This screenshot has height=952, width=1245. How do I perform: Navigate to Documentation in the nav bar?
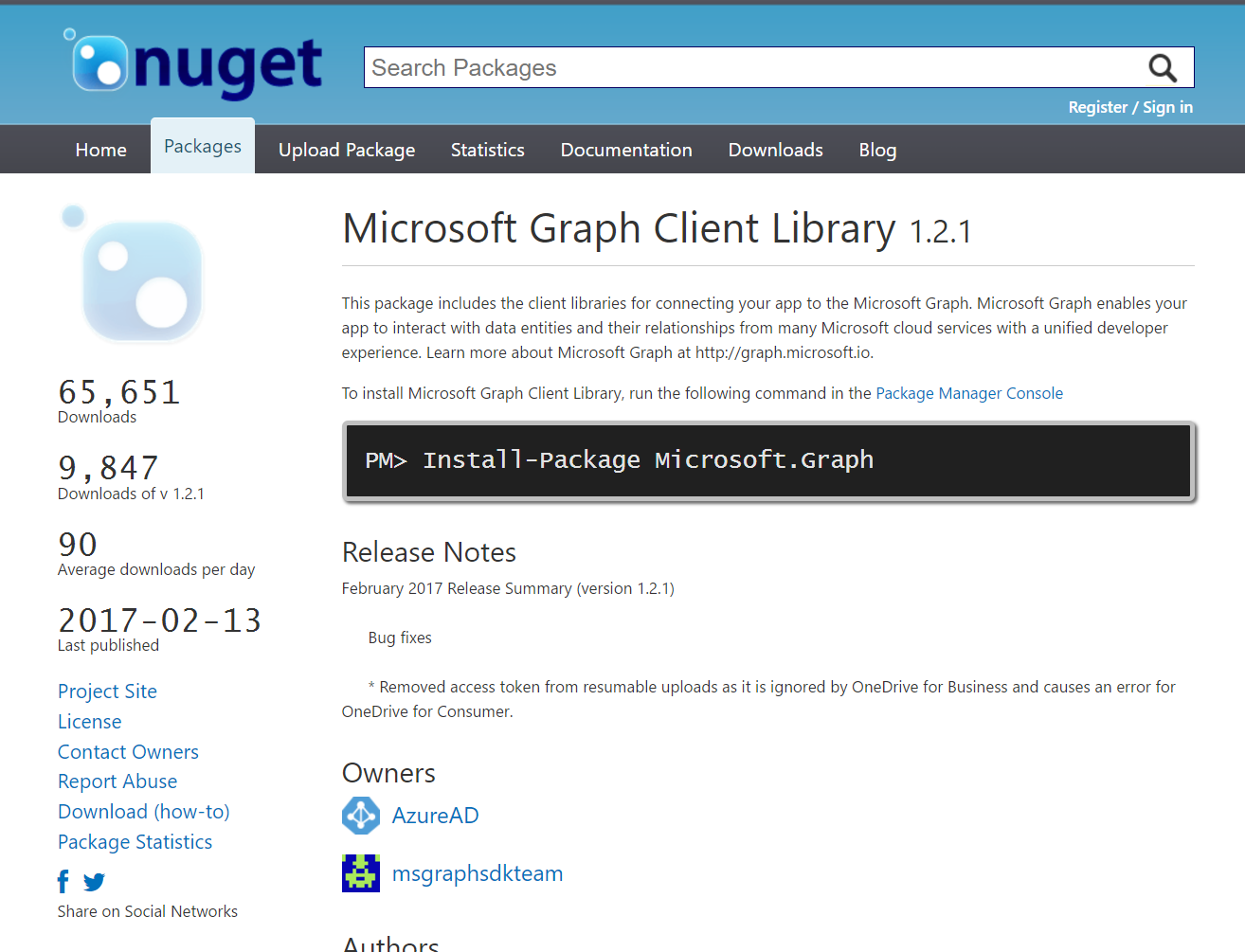(626, 150)
